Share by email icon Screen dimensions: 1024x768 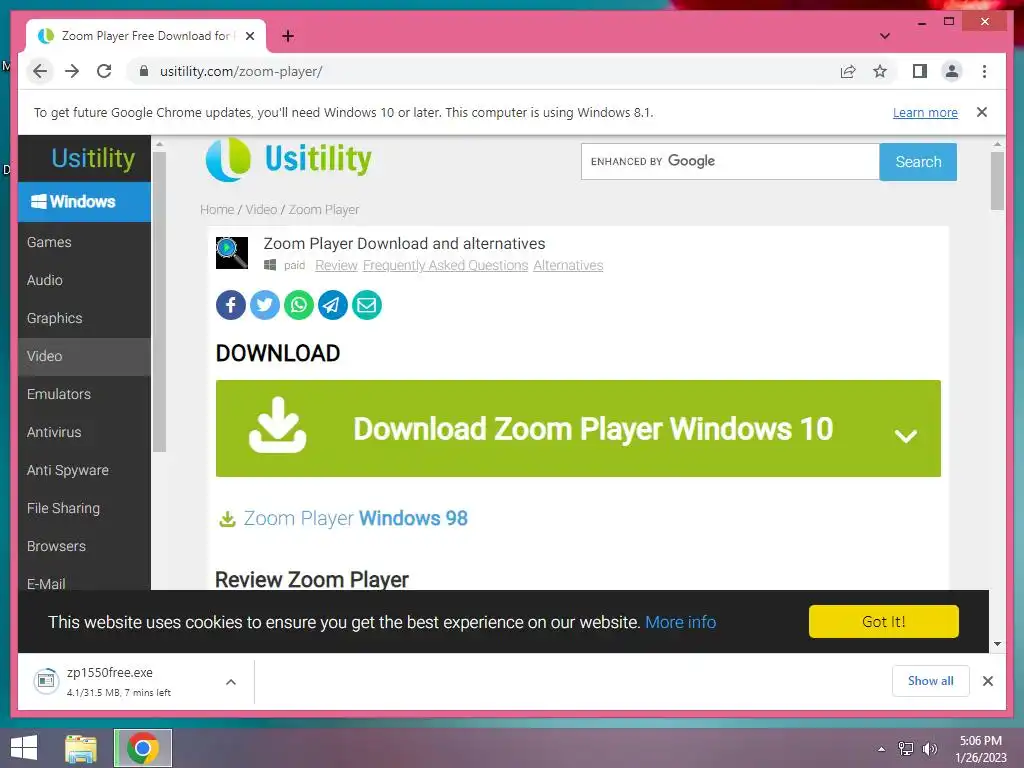pos(366,305)
